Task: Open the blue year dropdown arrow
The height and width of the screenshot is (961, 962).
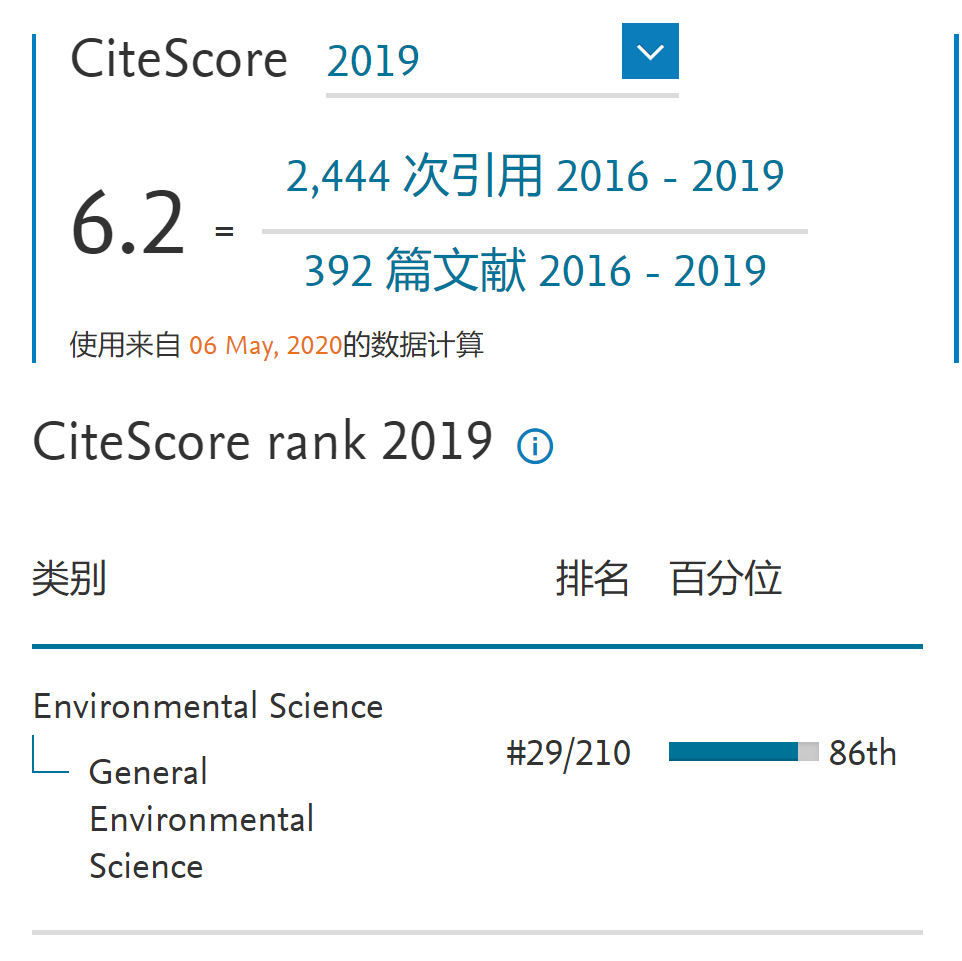Action: tap(650, 51)
